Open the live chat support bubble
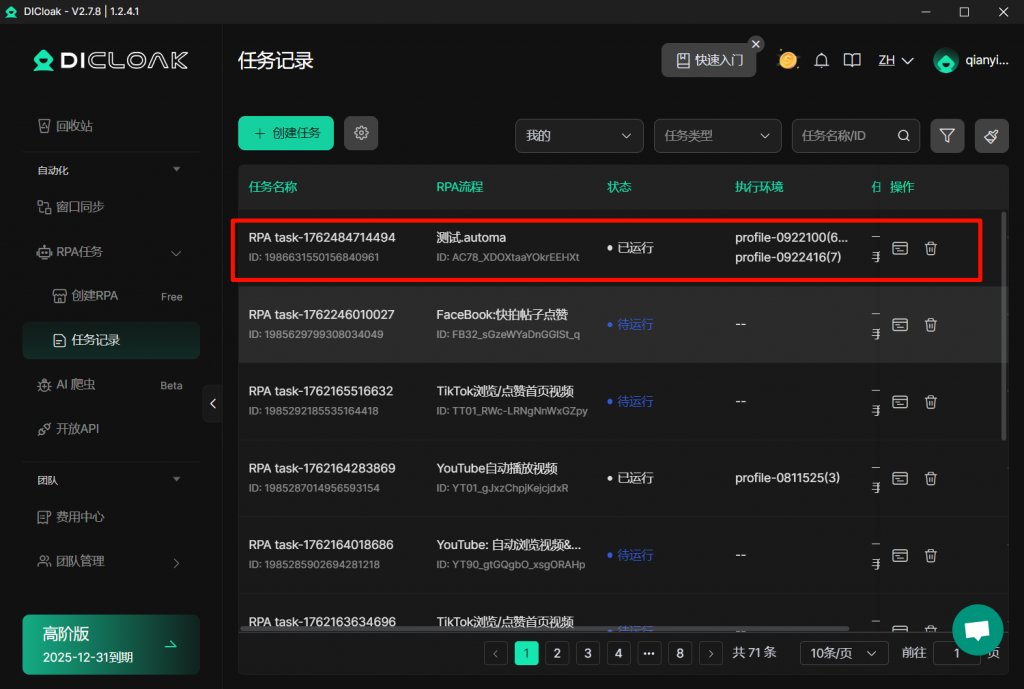The image size is (1024, 689). click(x=977, y=630)
